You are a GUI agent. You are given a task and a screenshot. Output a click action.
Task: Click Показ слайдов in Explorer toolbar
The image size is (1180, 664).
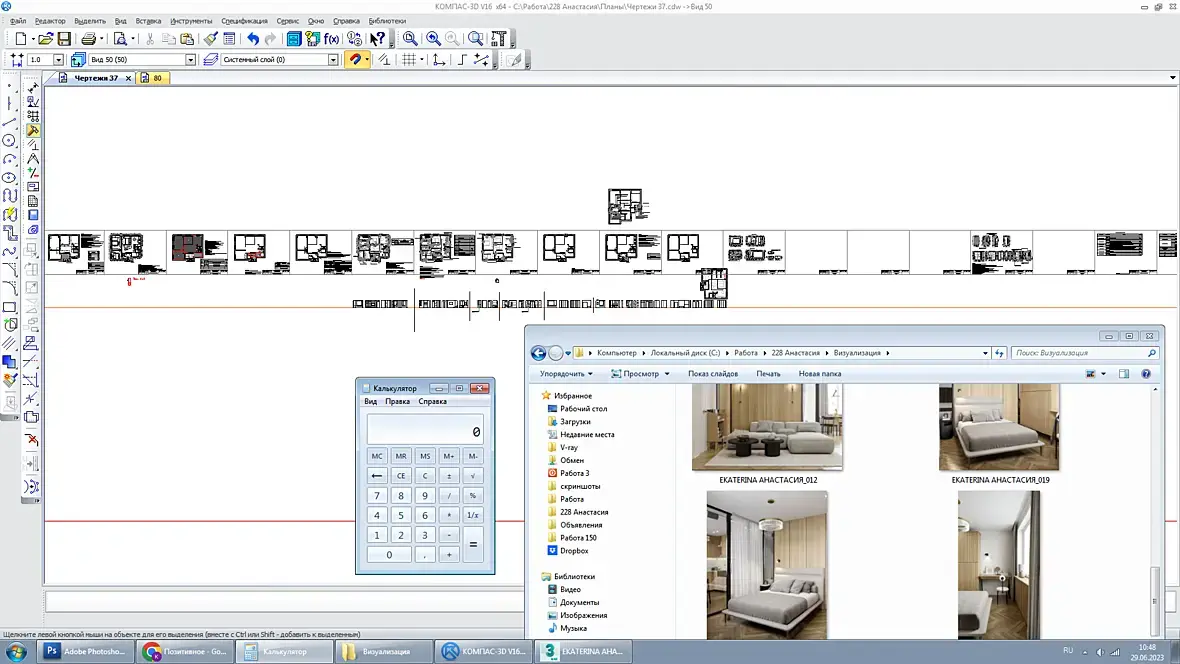(x=713, y=373)
